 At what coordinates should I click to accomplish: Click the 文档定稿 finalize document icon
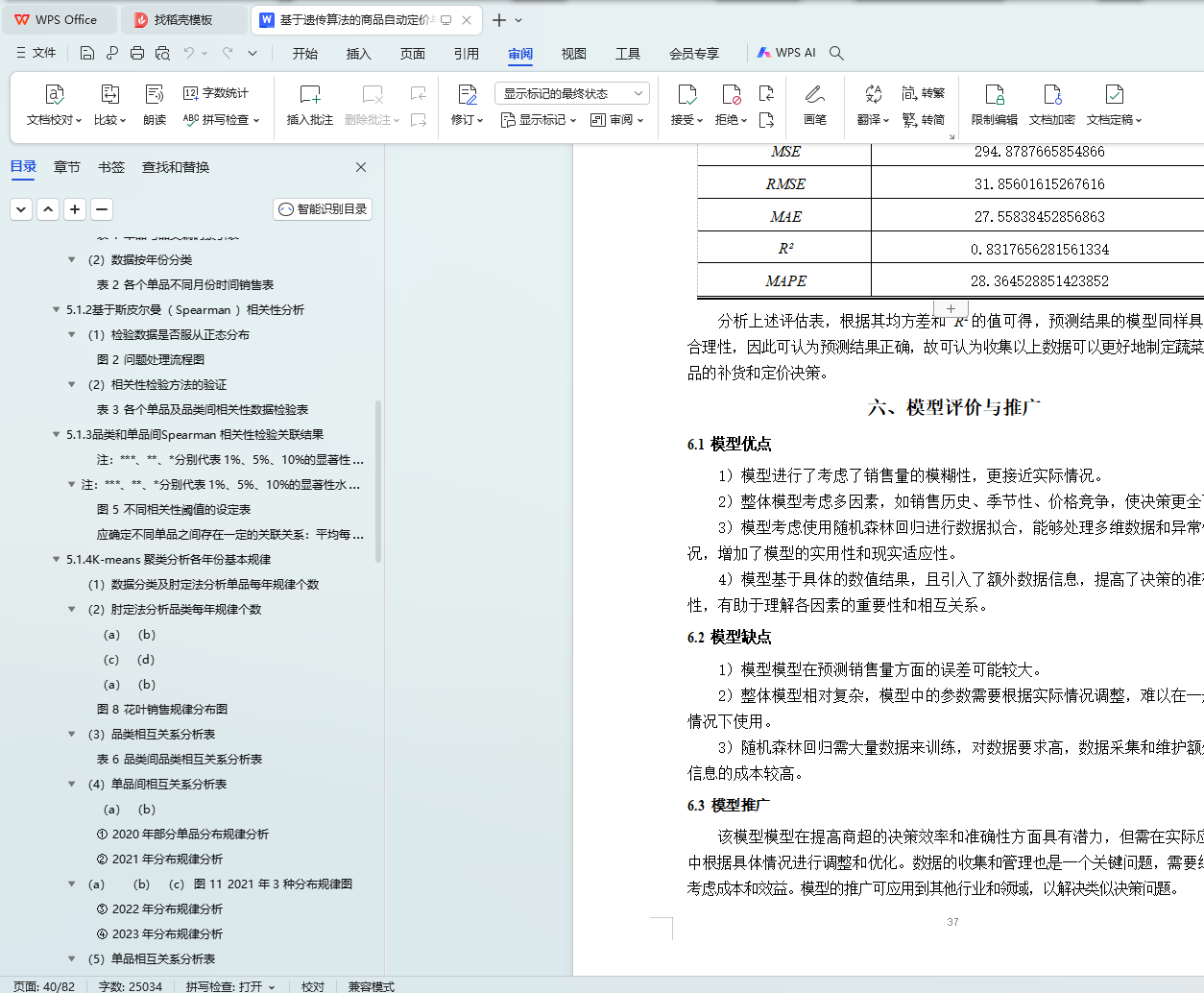pos(1114,94)
